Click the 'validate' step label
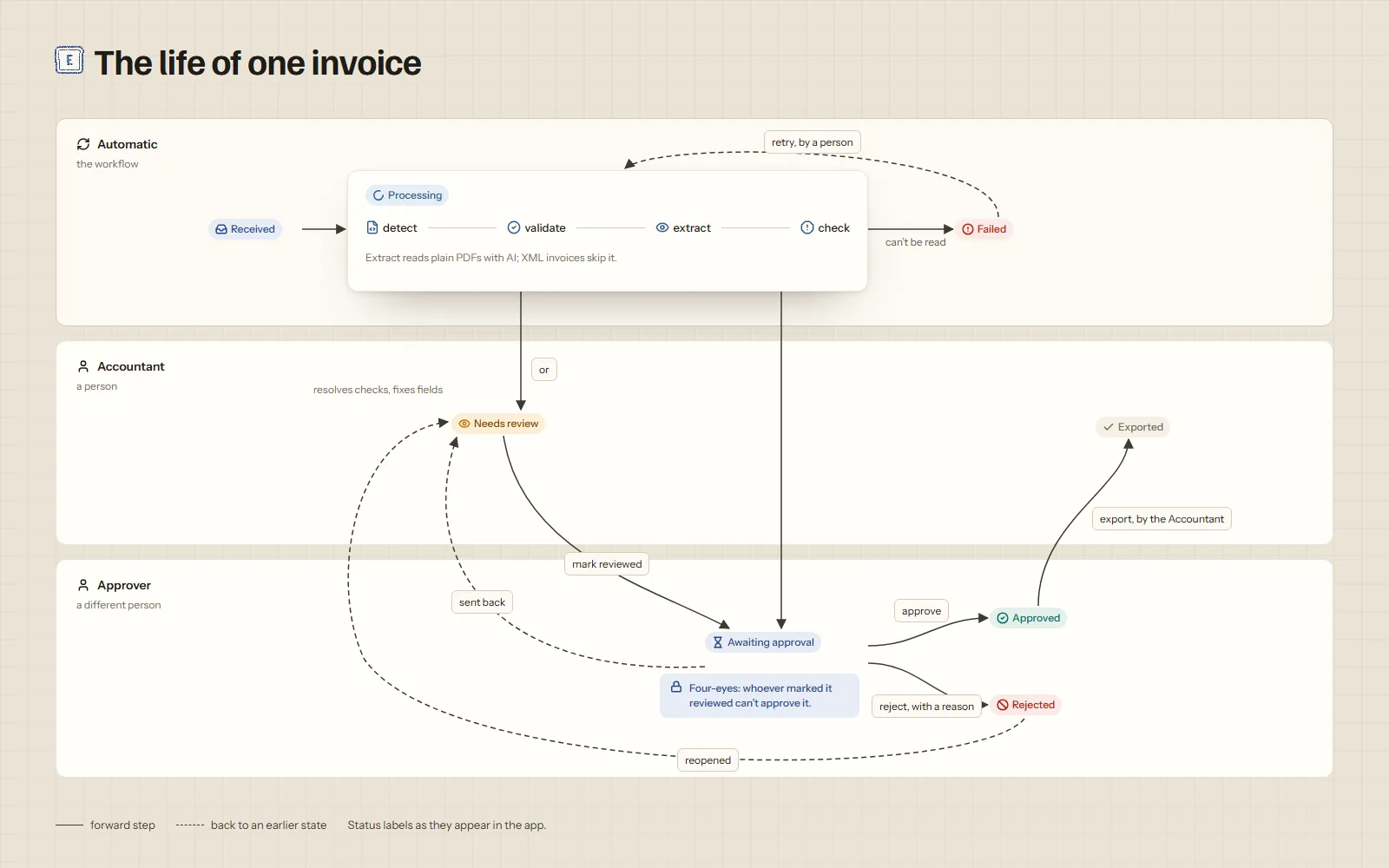 (545, 227)
